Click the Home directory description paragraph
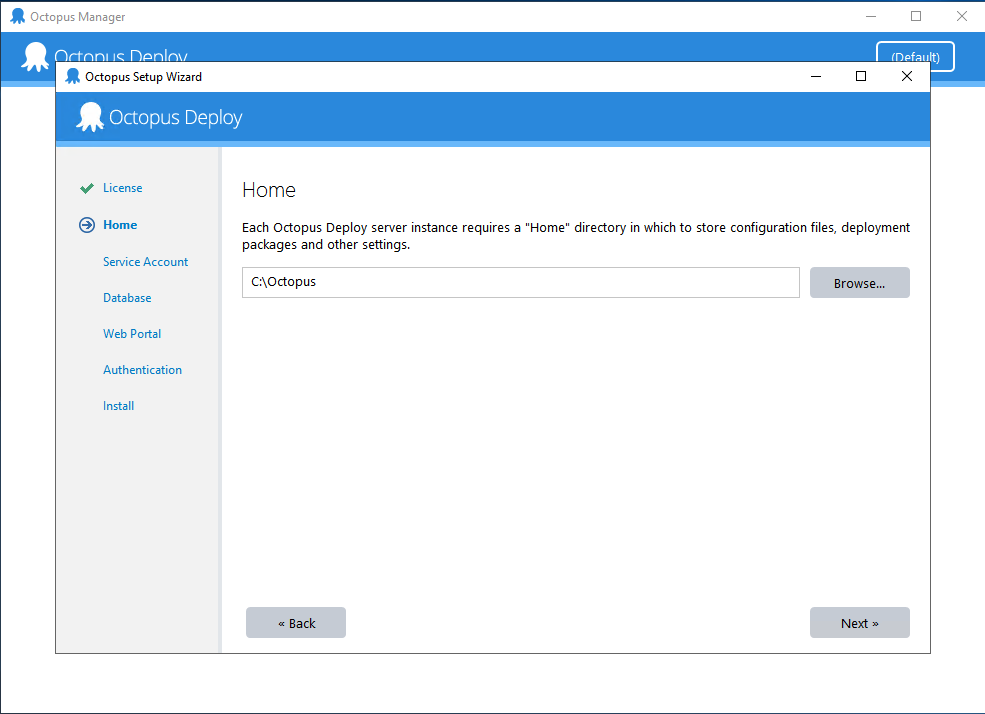985x714 pixels. [x=576, y=236]
